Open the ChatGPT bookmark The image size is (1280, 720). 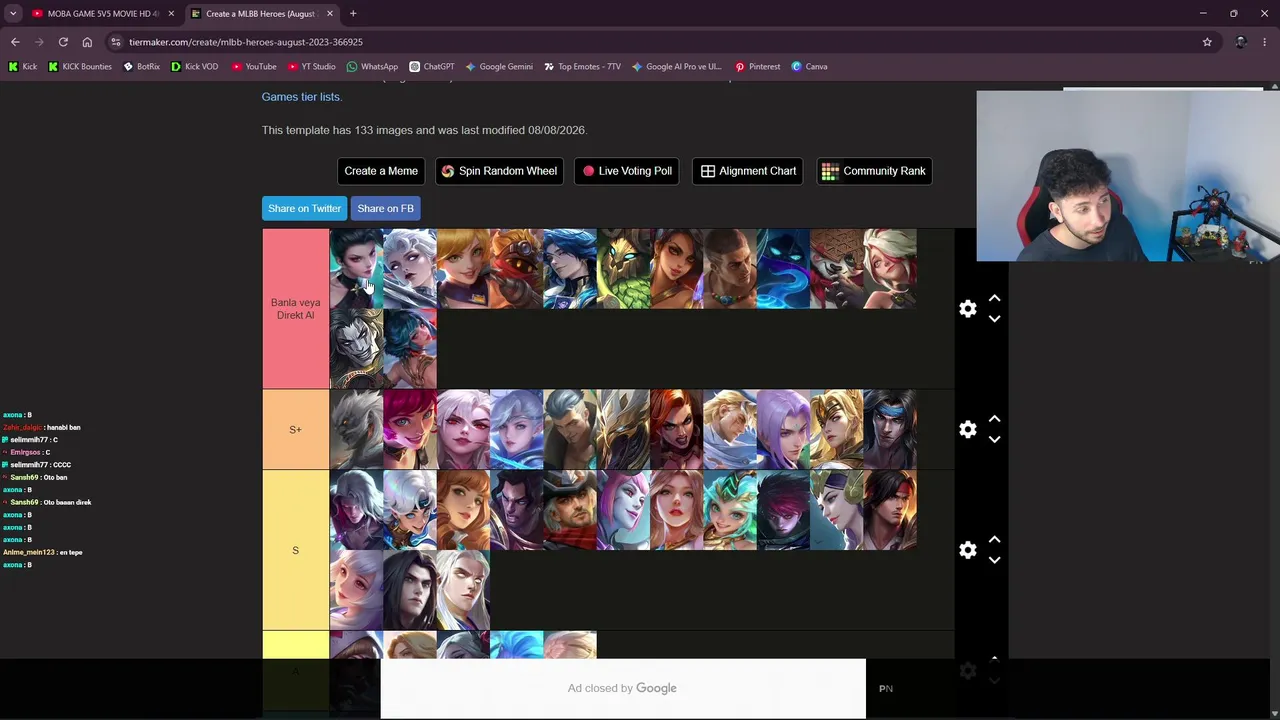432,67
